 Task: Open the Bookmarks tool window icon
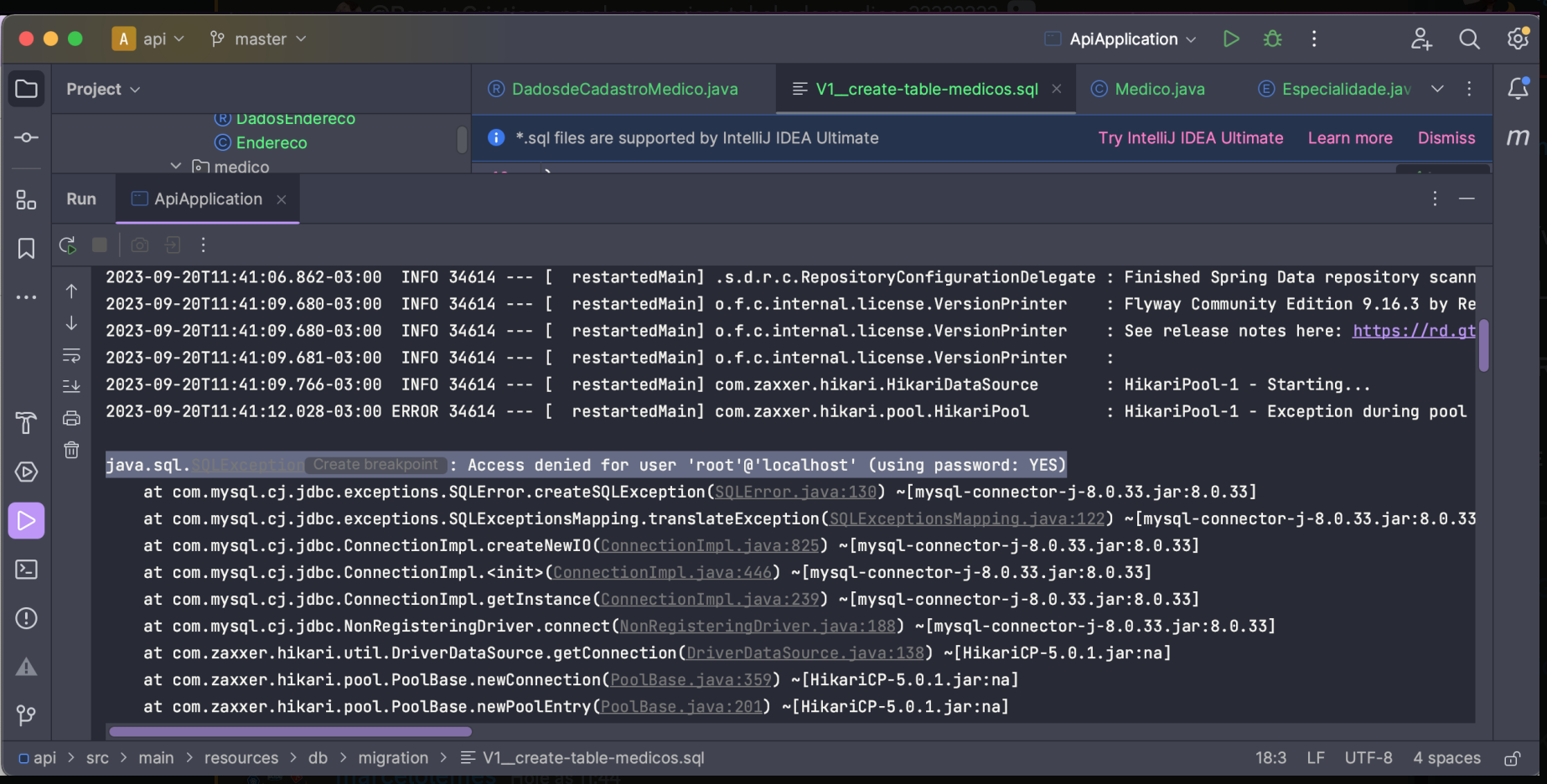[x=26, y=248]
